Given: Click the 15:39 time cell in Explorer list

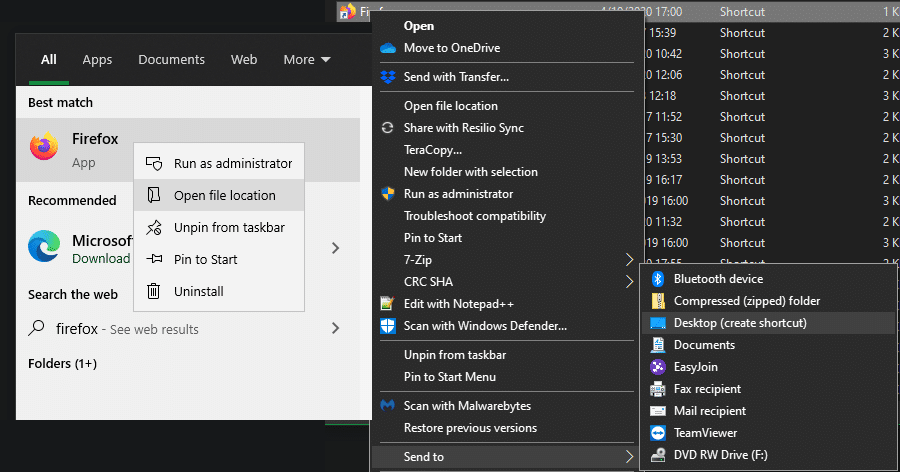Looking at the screenshot, I should [x=662, y=33].
